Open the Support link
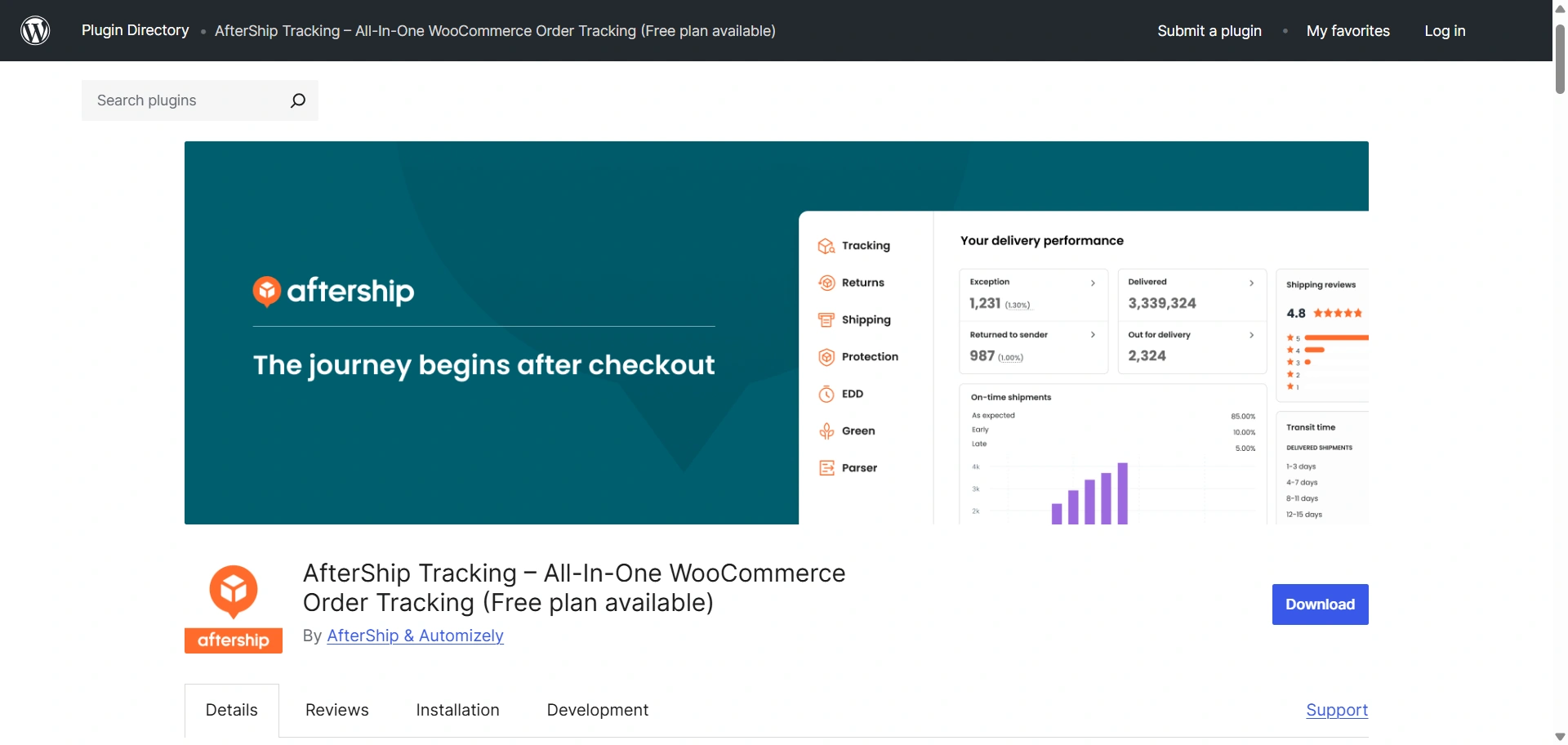The width and height of the screenshot is (1568, 745). 1337,710
